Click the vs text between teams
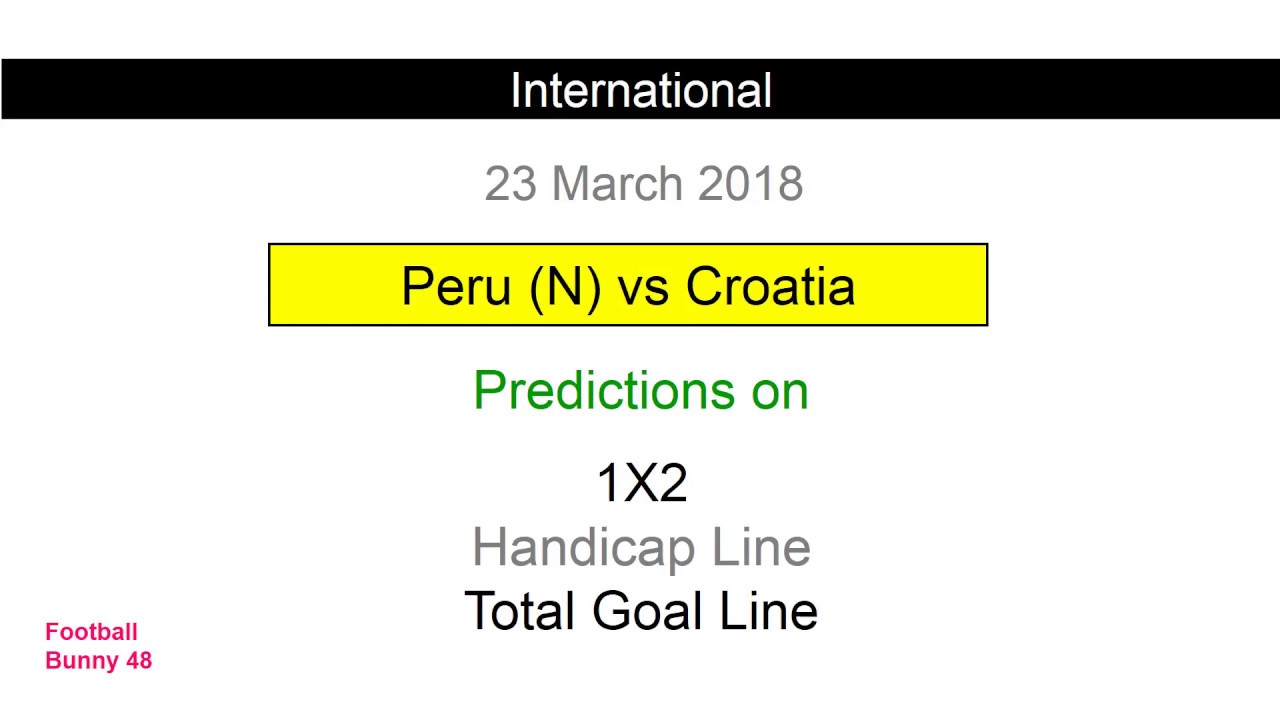This screenshot has height=720, width=1280. [x=643, y=287]
